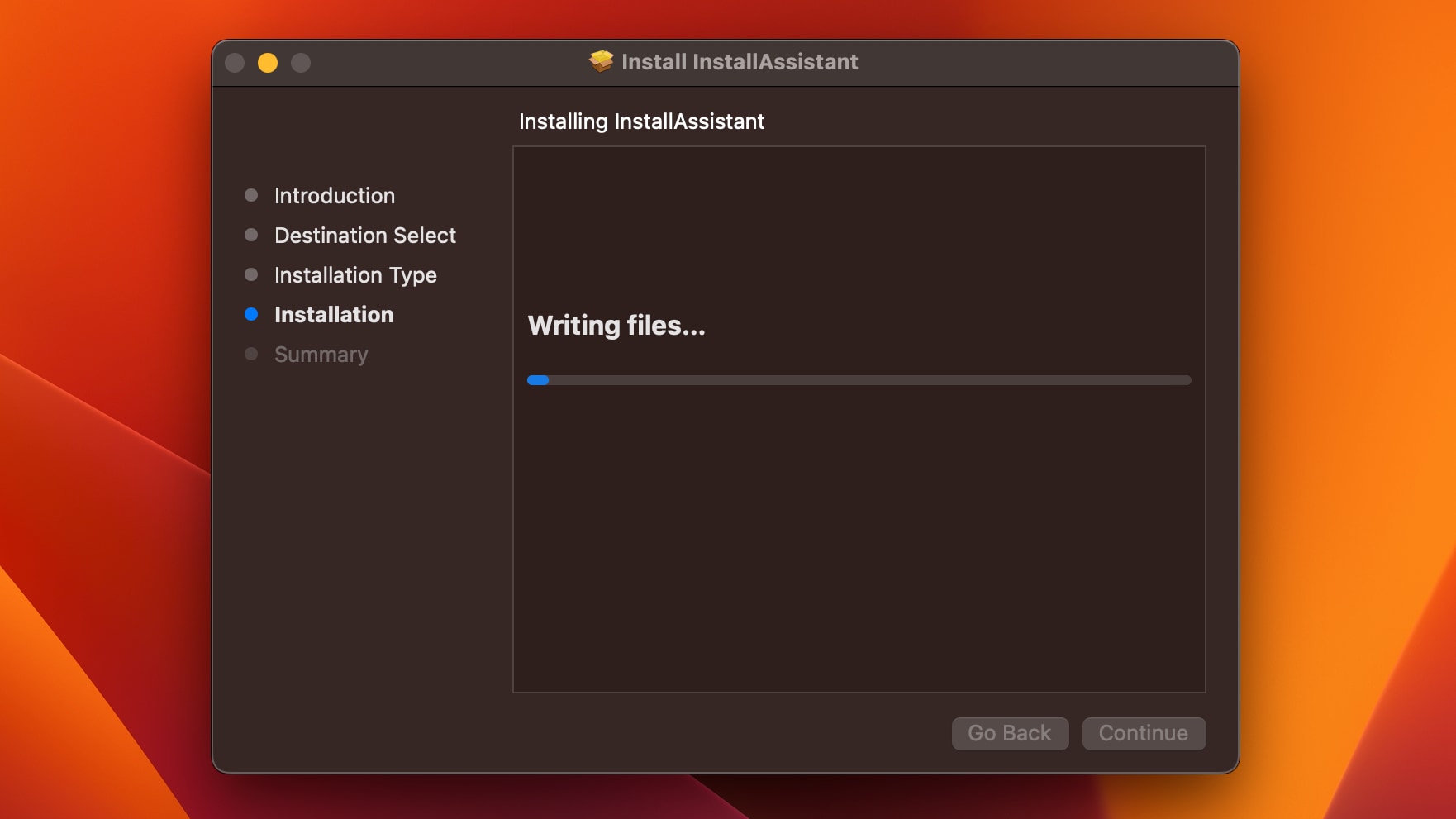Image resolution: width=1456 pixels, height=819 pixels.
Task: Click the Install InstallAssistant window title
Action: [x=740, y=61]
